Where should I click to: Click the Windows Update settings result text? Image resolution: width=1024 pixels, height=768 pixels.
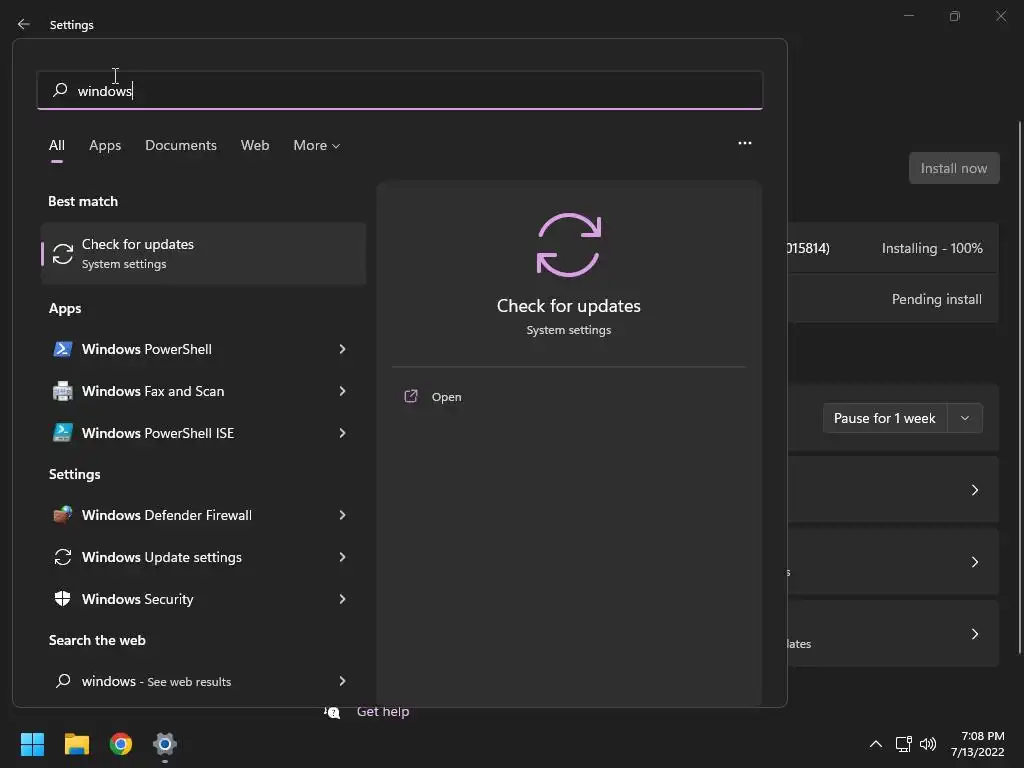pos(161,557)
